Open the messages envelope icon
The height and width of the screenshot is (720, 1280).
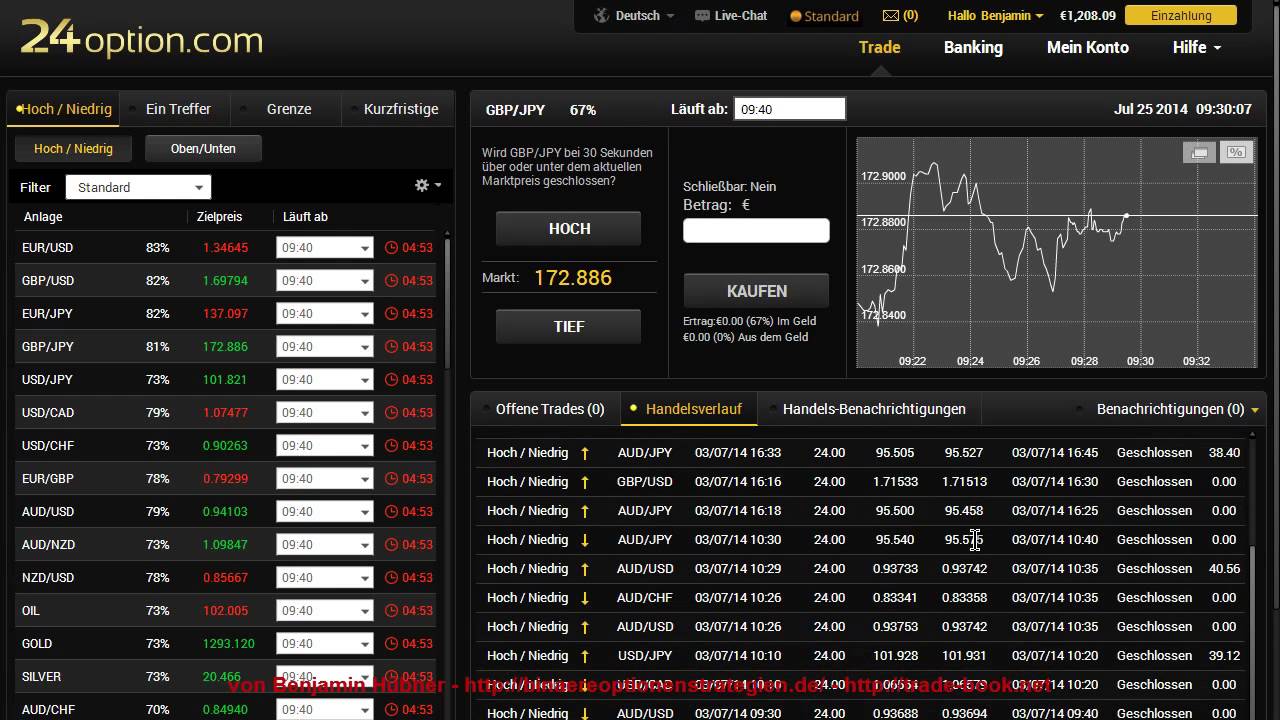coord(891,16)
